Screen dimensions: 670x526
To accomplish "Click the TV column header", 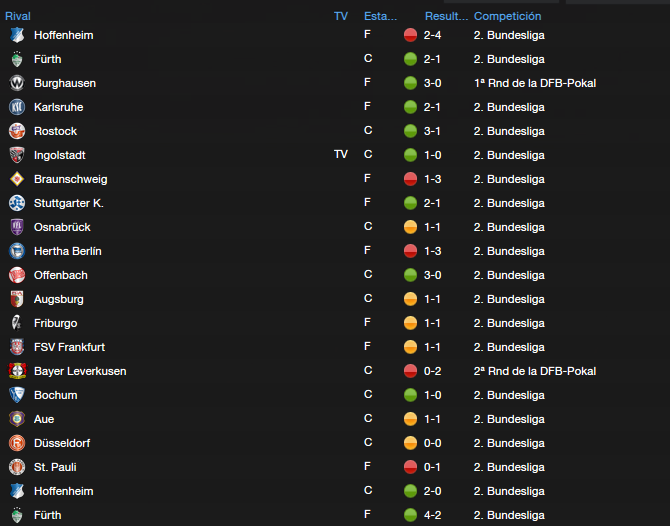I will (x=341, y=16).
